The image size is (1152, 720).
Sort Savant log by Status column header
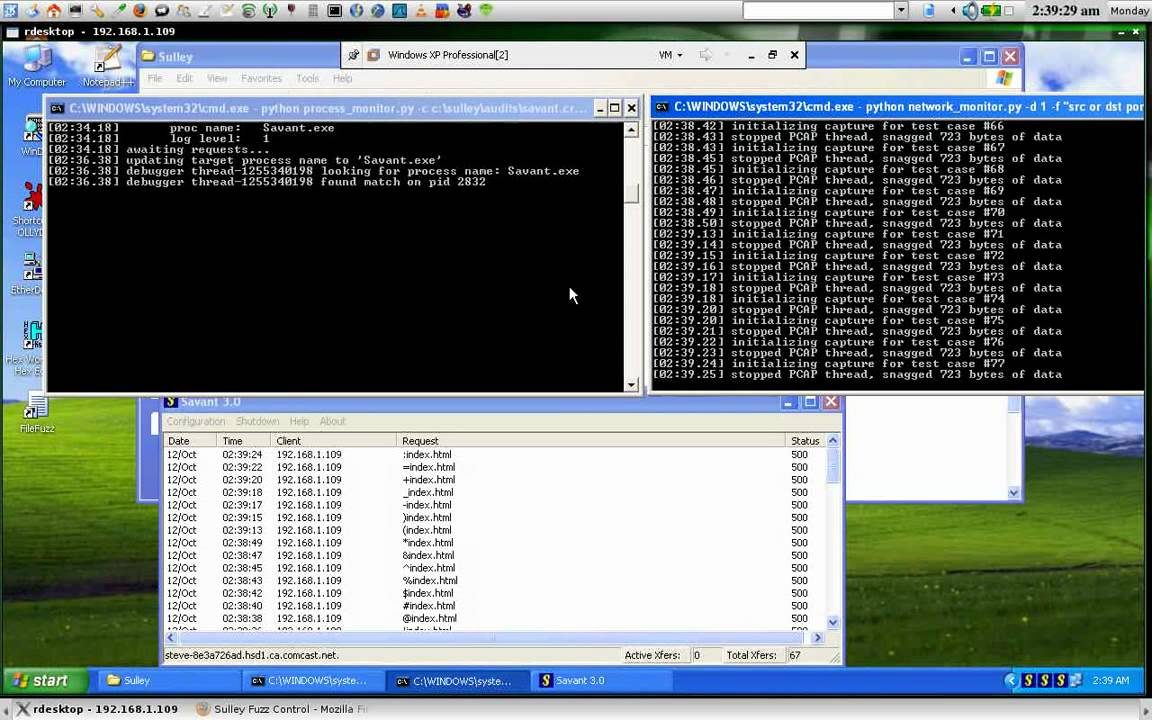tap(806, 441)
